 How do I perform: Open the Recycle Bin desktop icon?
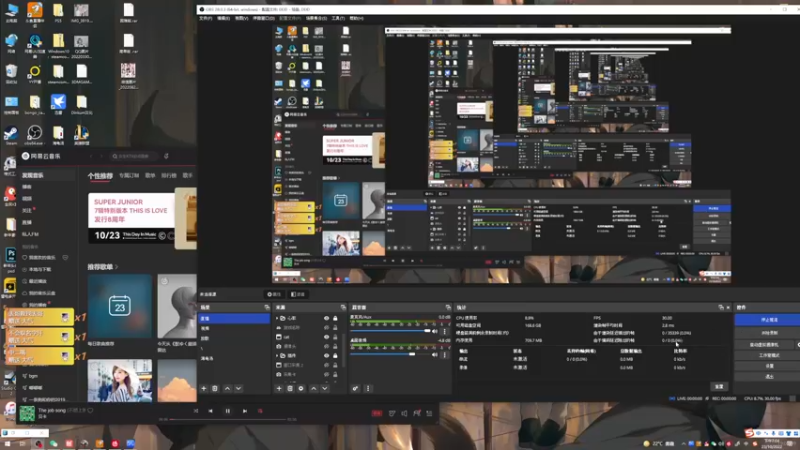coord(11,73)
